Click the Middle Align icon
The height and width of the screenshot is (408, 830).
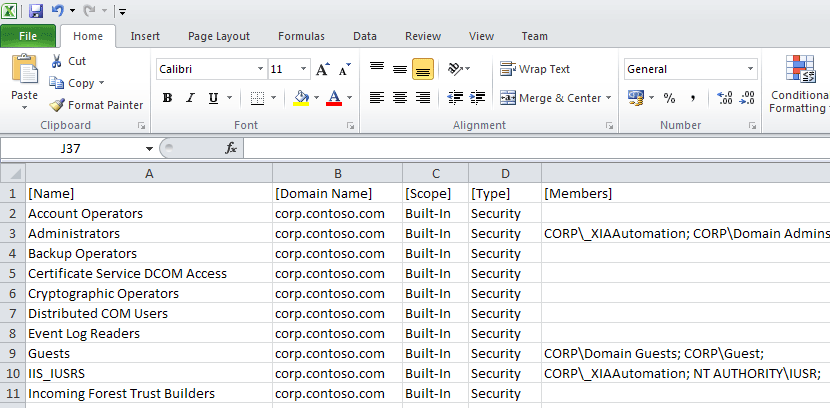400,69
